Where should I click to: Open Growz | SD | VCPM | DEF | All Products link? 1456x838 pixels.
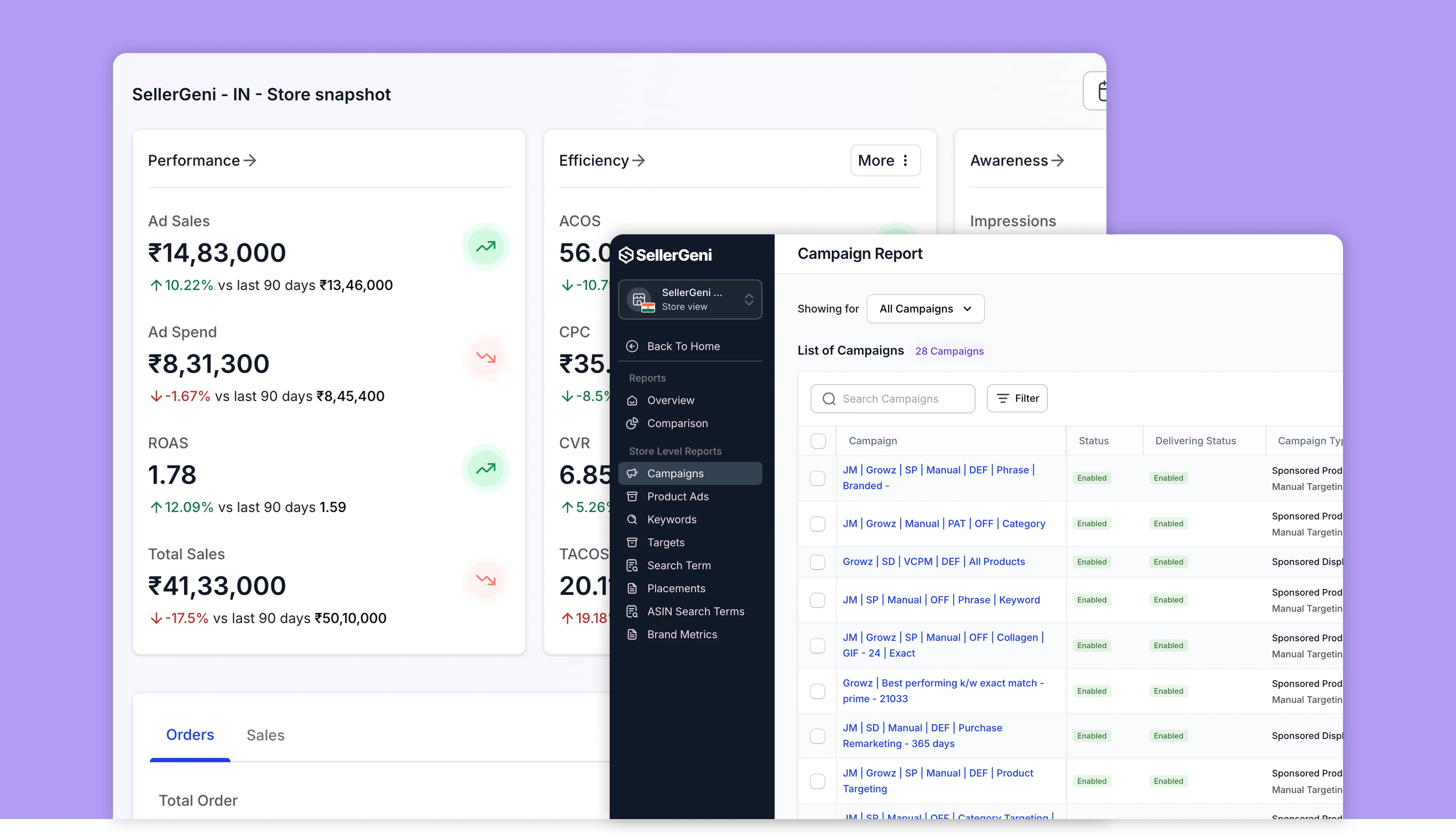pyautogui.click(x=934, y=562)
